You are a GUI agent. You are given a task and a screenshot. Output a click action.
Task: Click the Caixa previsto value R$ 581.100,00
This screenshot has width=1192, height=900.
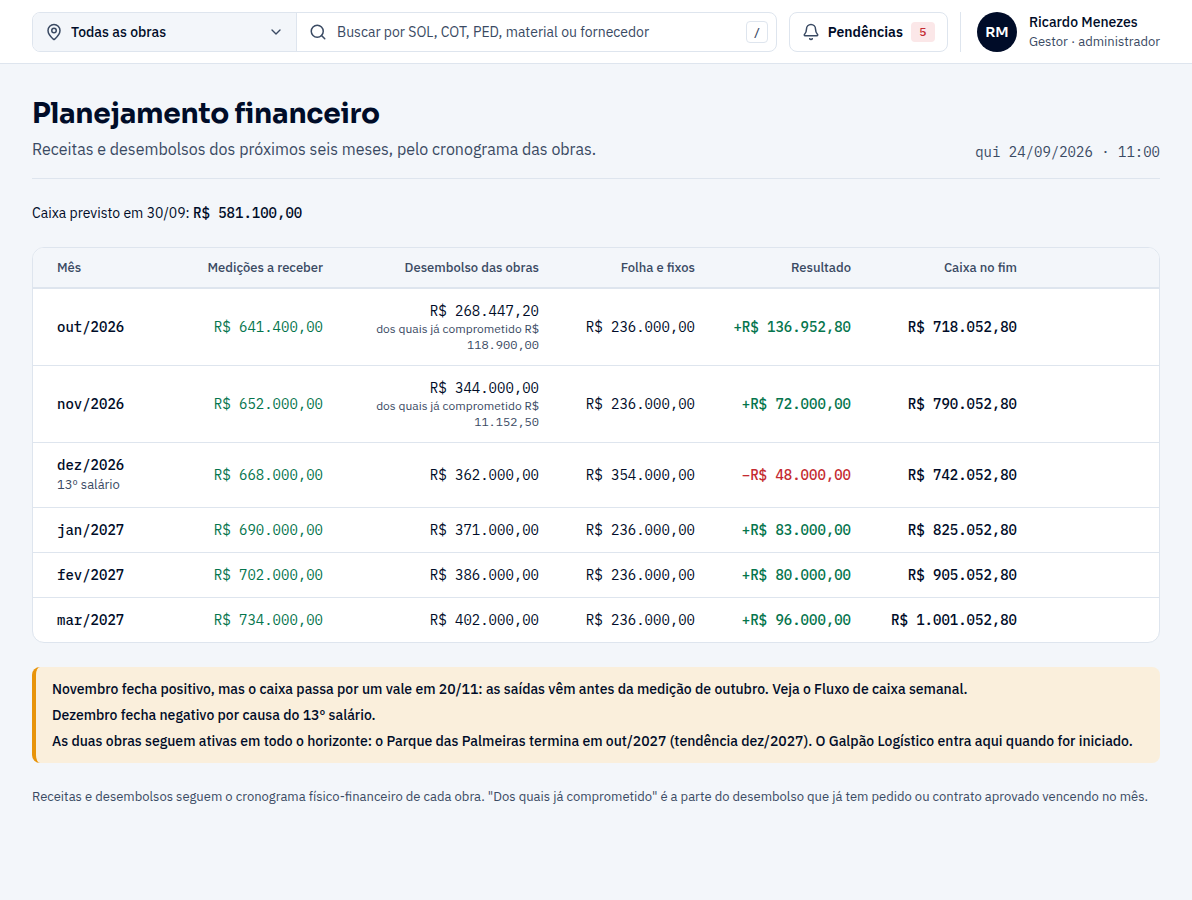248,213
